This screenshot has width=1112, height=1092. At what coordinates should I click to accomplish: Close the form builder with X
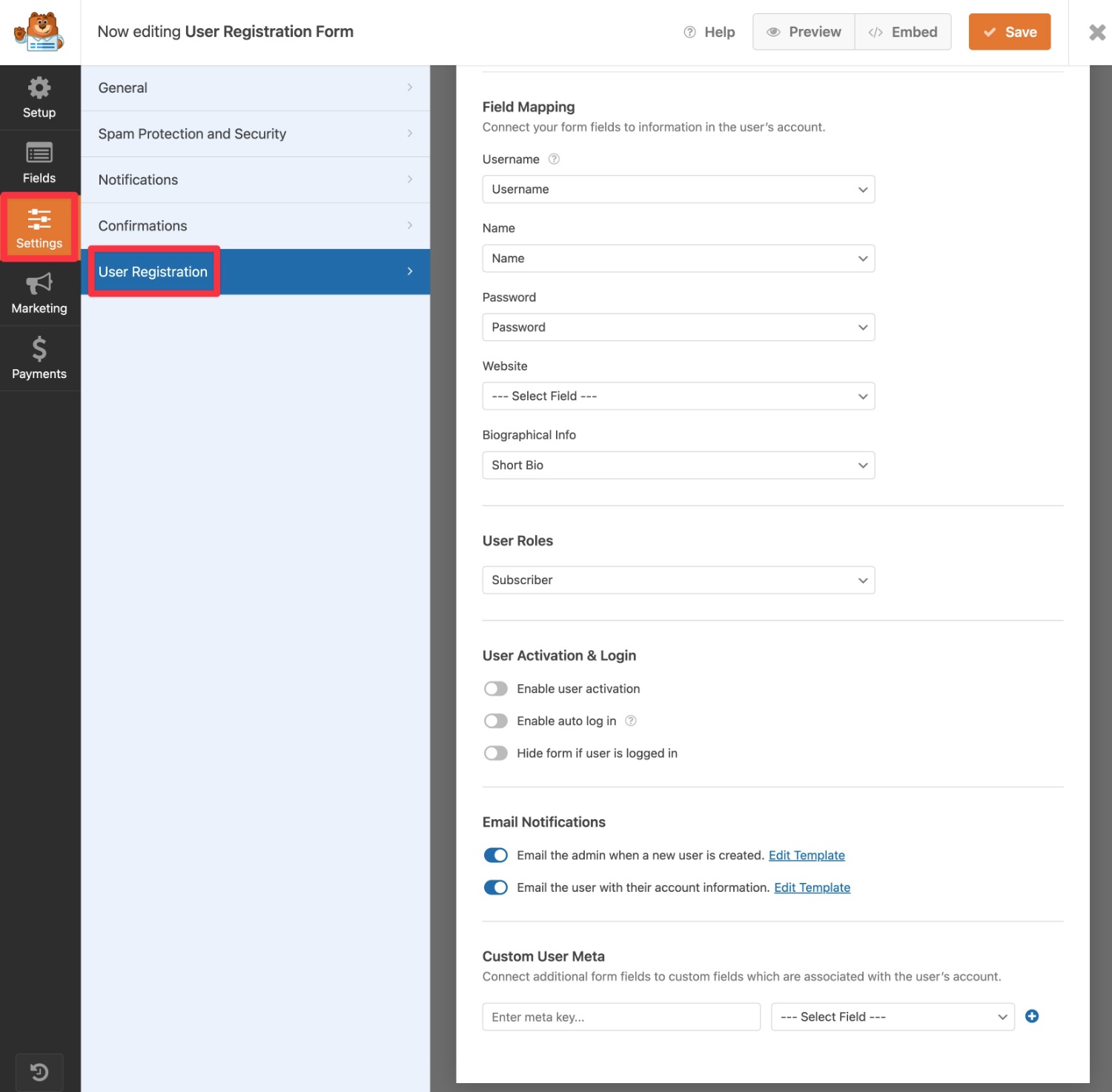tap(1097, 32)
